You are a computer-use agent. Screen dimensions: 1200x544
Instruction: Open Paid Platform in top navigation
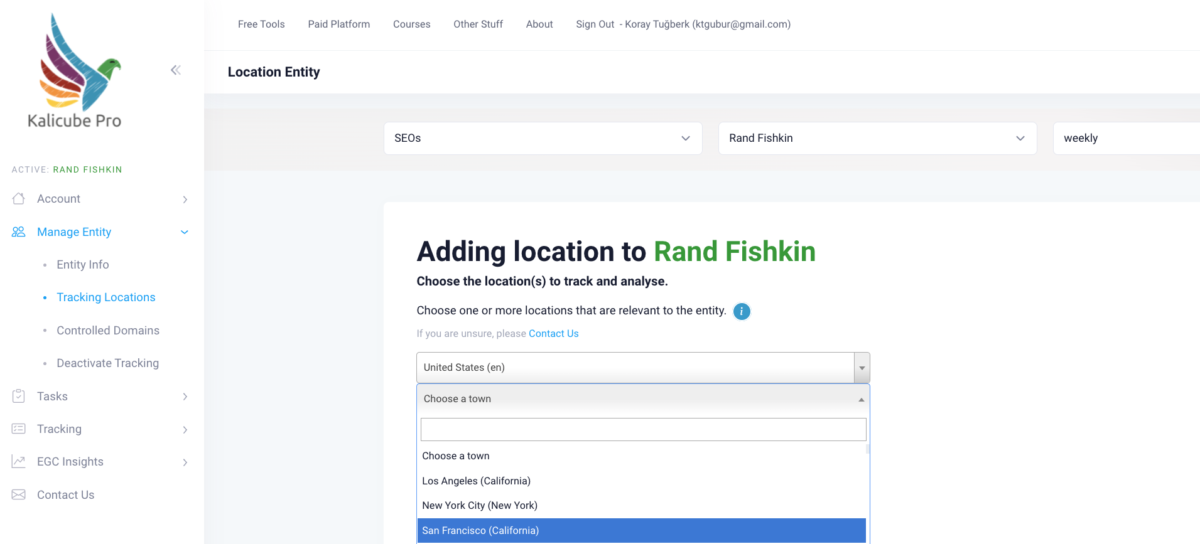pyautogui.click(x=339, y=24)
